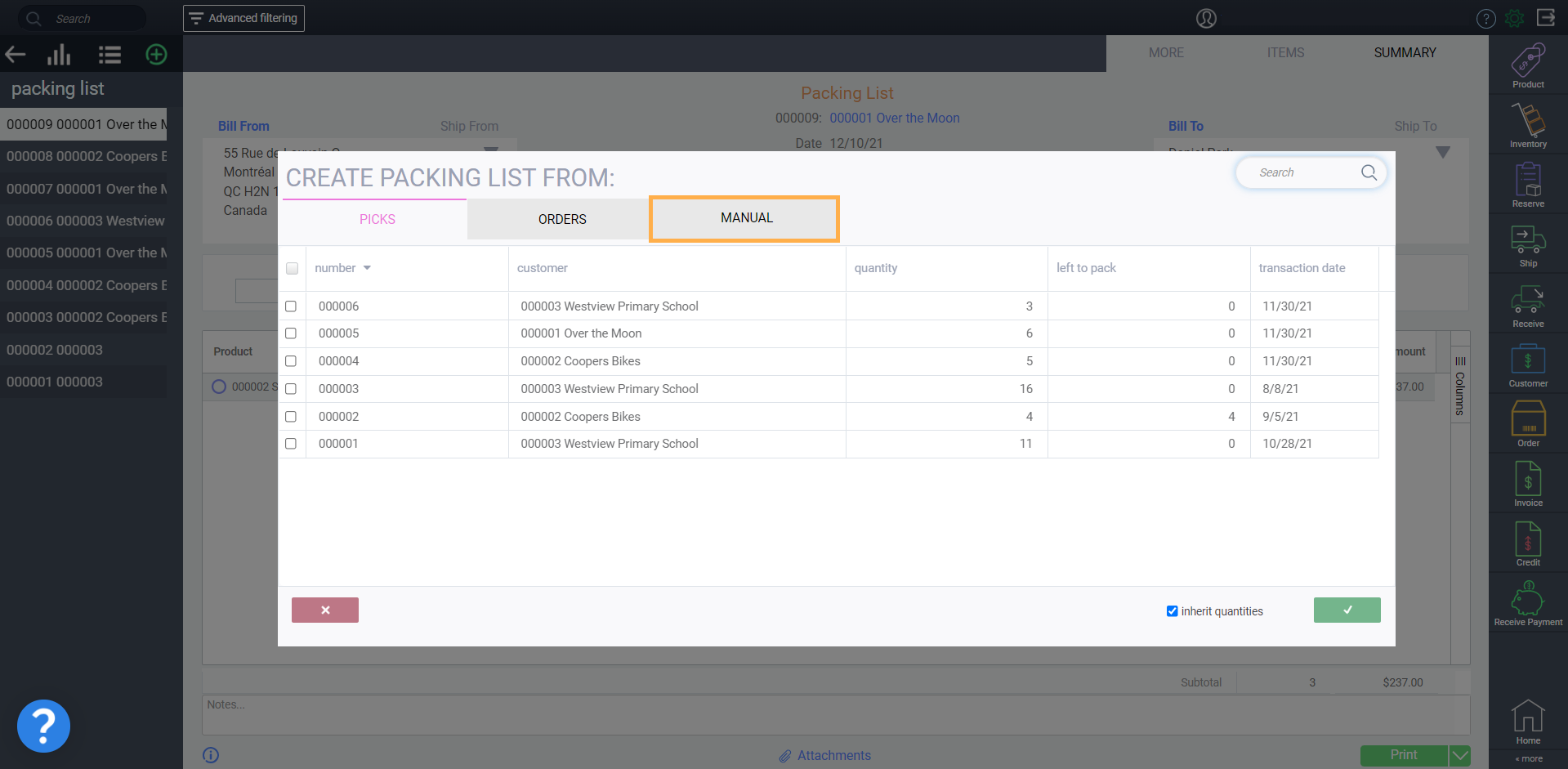Click the dialog Search field

1311,172
